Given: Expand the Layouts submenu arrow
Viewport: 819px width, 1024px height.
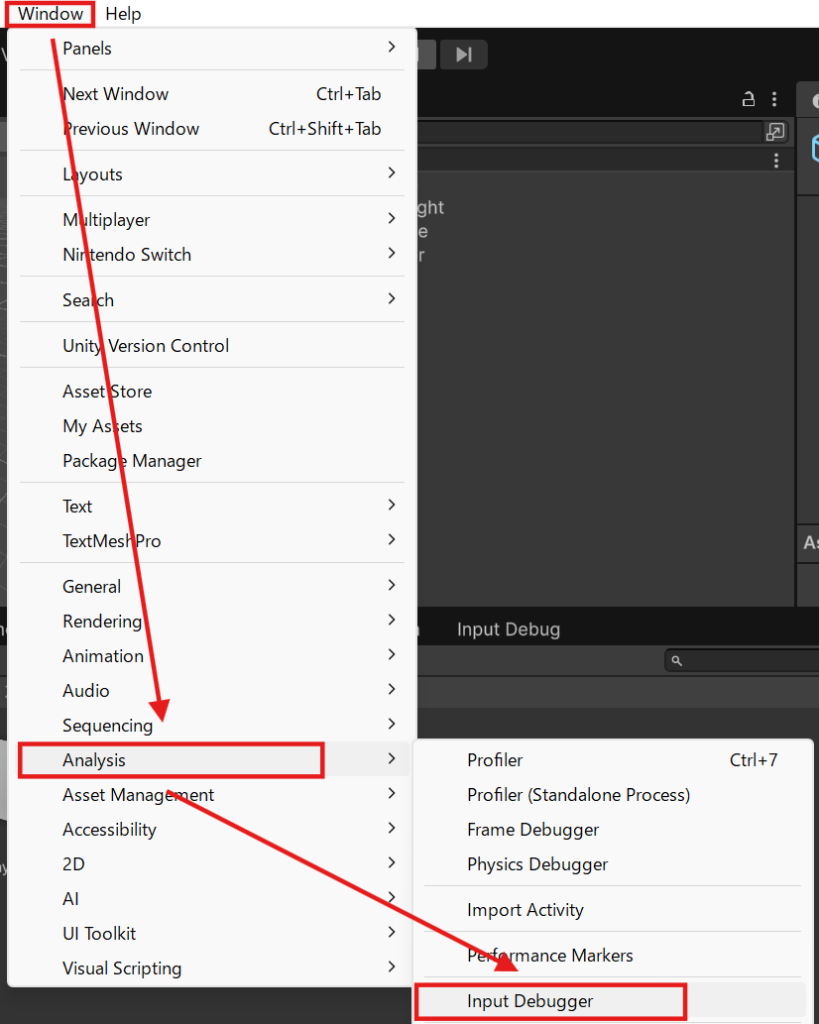Looking at the screenshot, I should 392,174.
